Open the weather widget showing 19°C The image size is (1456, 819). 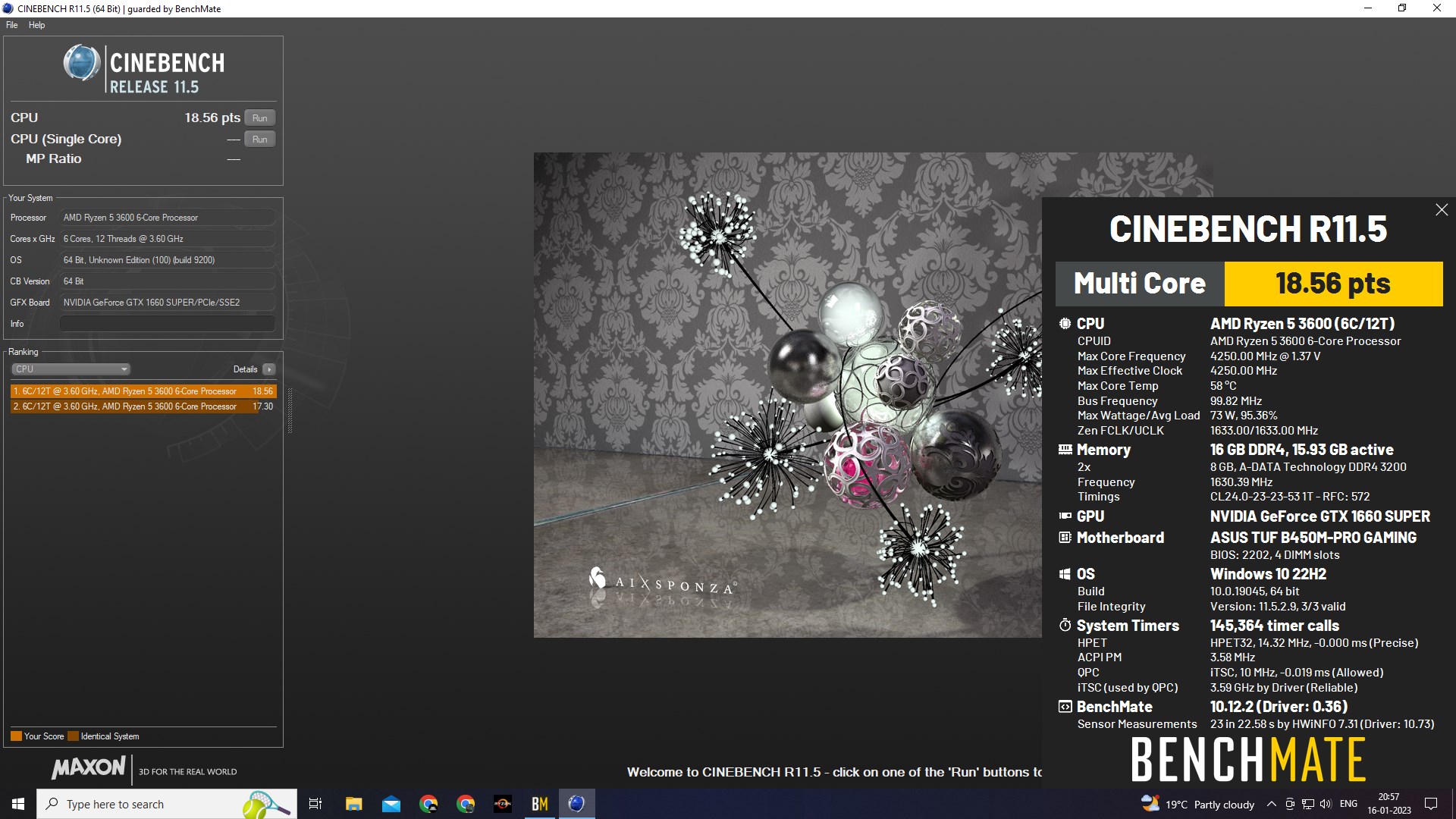coord(1198,804)
